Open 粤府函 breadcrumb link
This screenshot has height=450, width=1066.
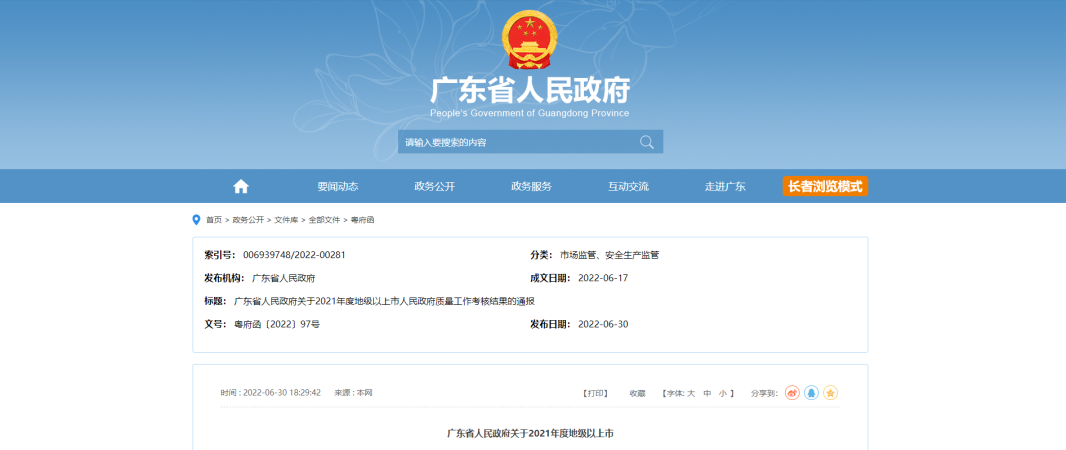[x=362, y=220]
